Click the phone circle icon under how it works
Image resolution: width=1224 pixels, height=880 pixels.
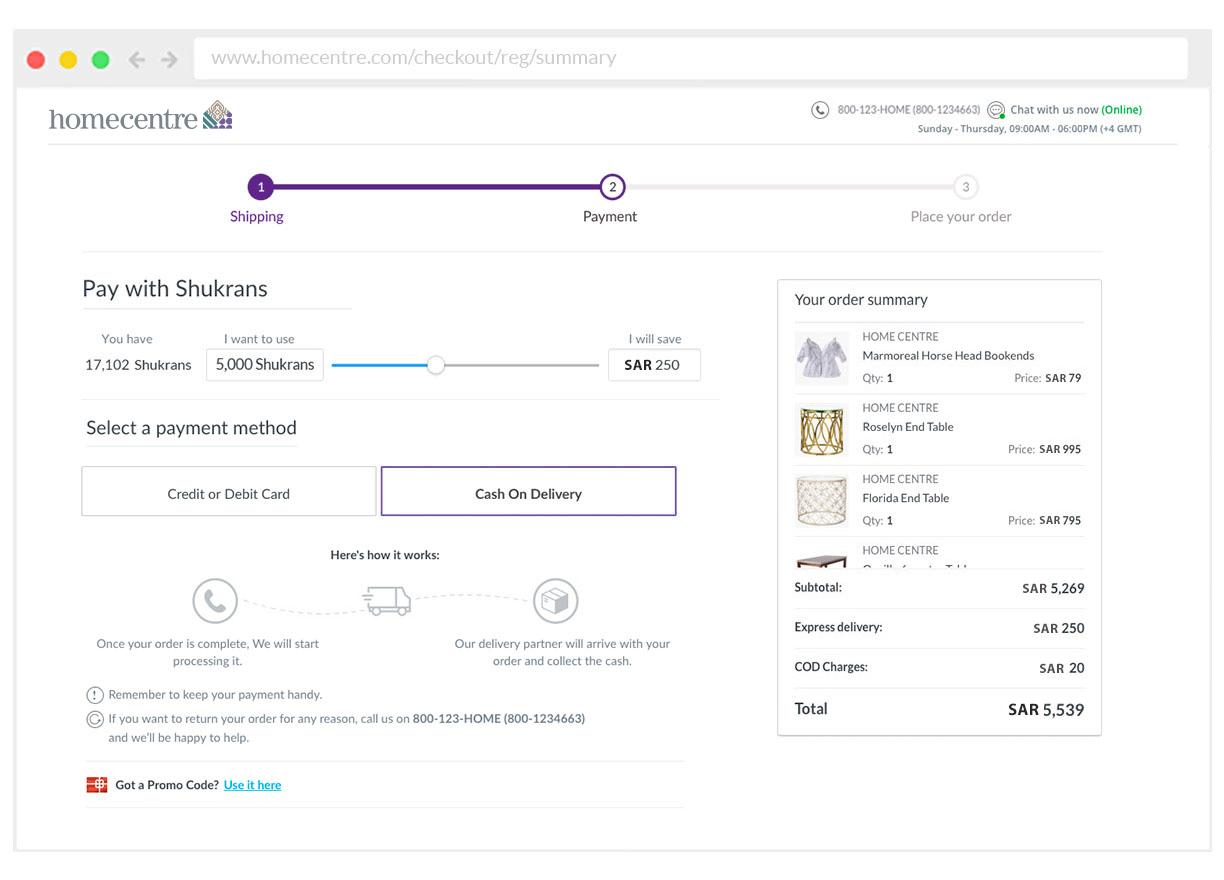(215, 601)
